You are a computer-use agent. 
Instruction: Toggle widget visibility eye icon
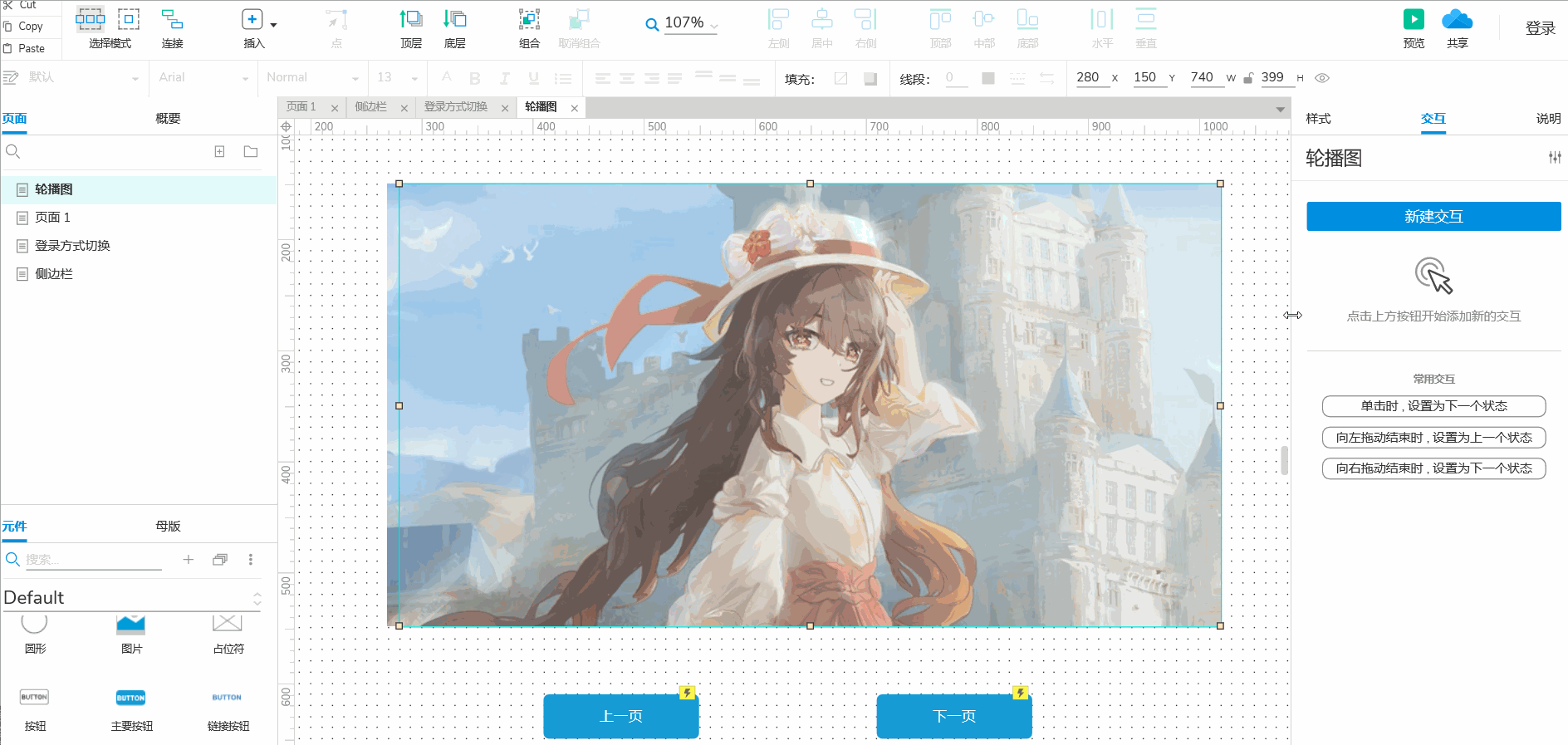1322,78
